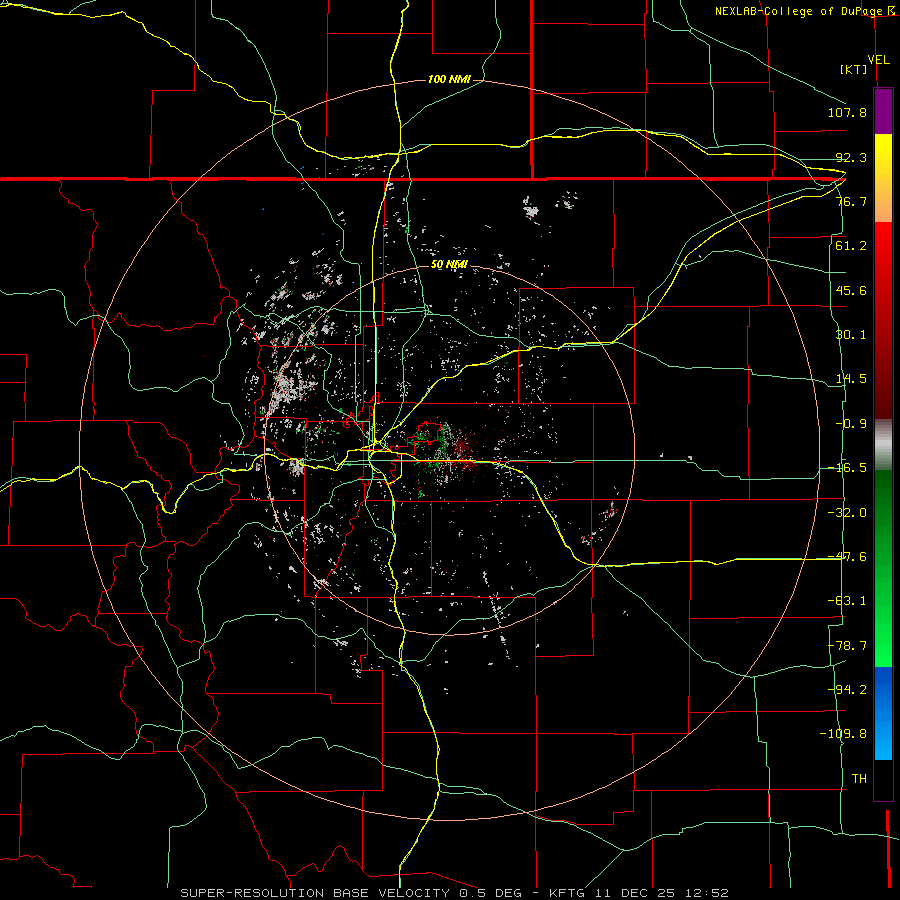Click the purple segment of velocity color bar
This screenshot has height=900, width=900.
click(883, 111)
